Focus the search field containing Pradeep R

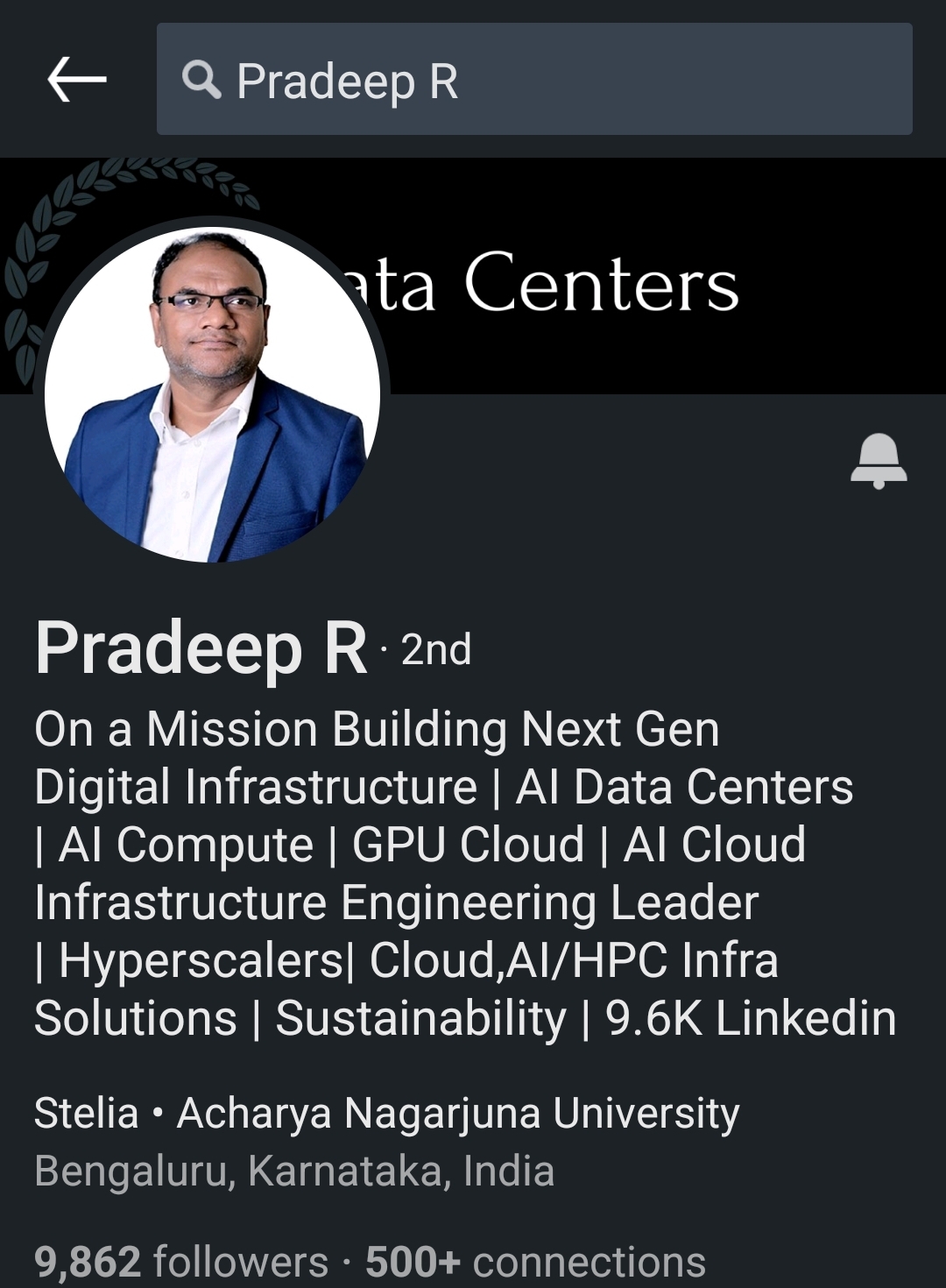(x=561, y=81)
